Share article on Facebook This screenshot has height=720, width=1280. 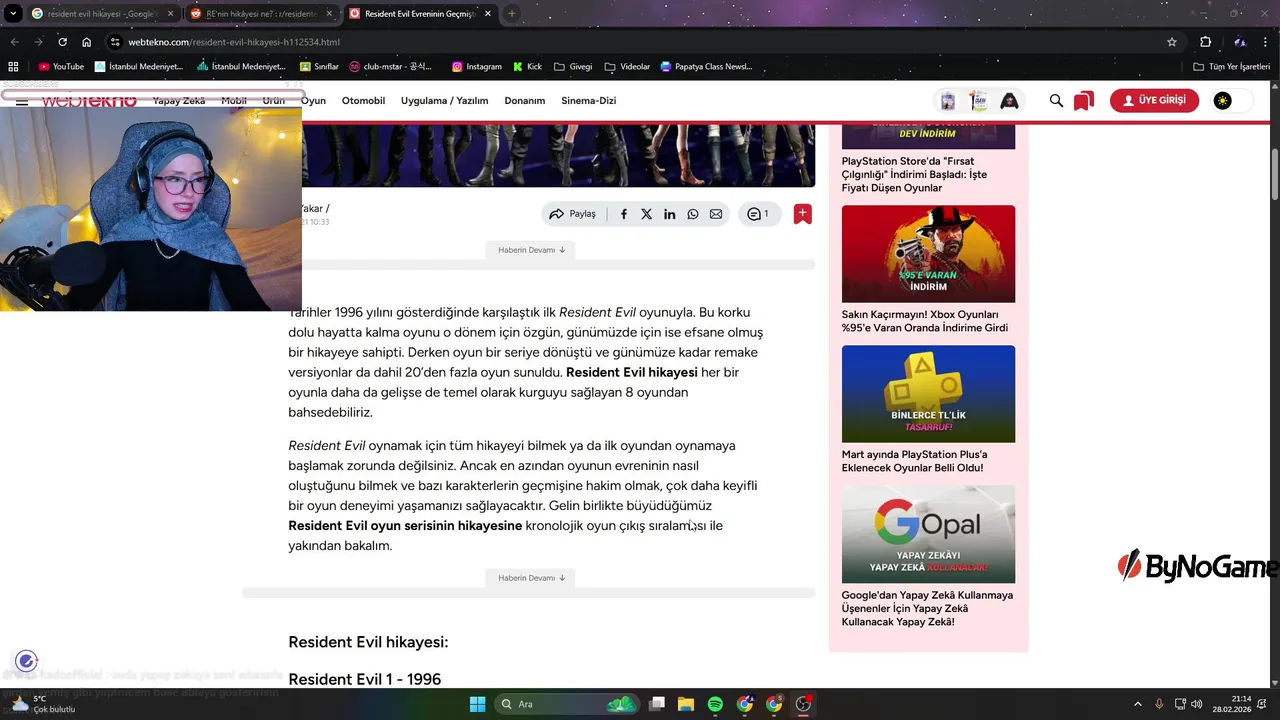624,214
